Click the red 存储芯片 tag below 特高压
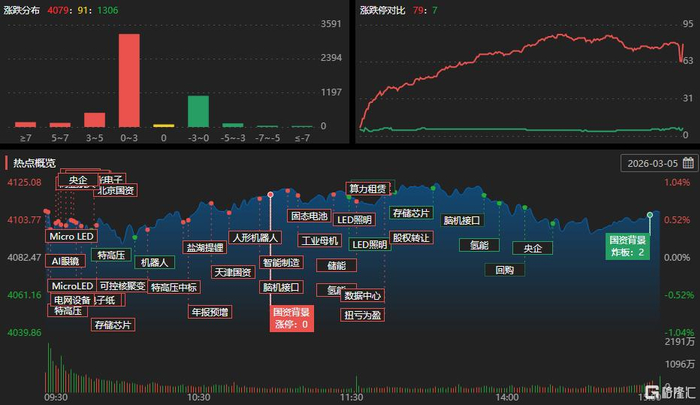Viewport: 700px width, 405px height. click(113, 325)
